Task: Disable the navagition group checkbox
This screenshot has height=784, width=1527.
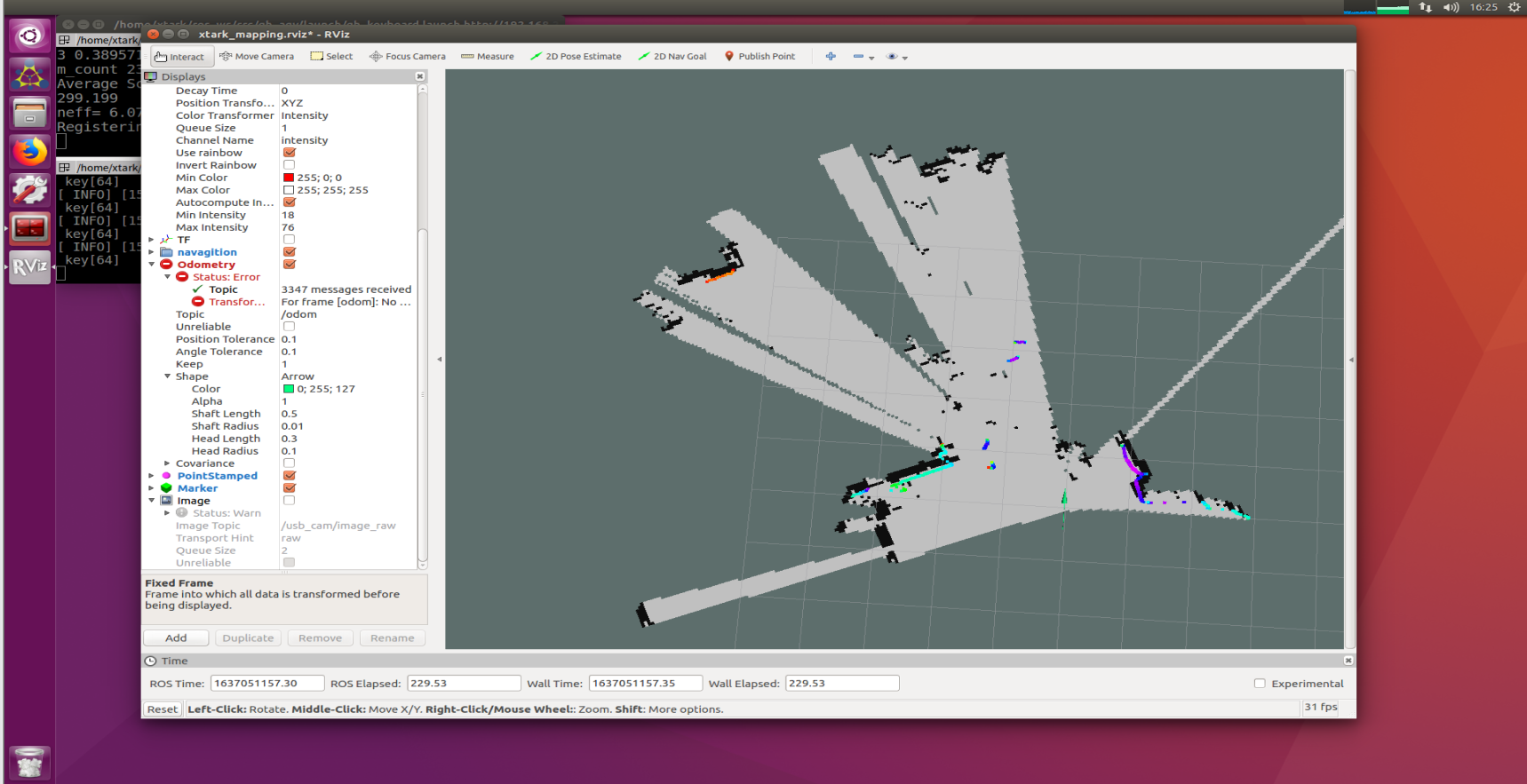Action: click(x=289, y=252)
